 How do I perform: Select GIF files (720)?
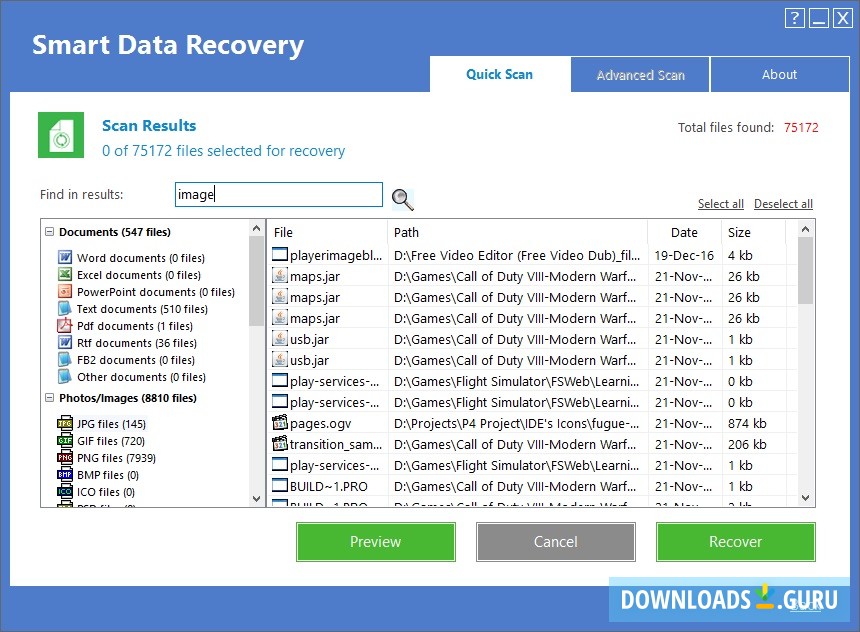[111, 441]
